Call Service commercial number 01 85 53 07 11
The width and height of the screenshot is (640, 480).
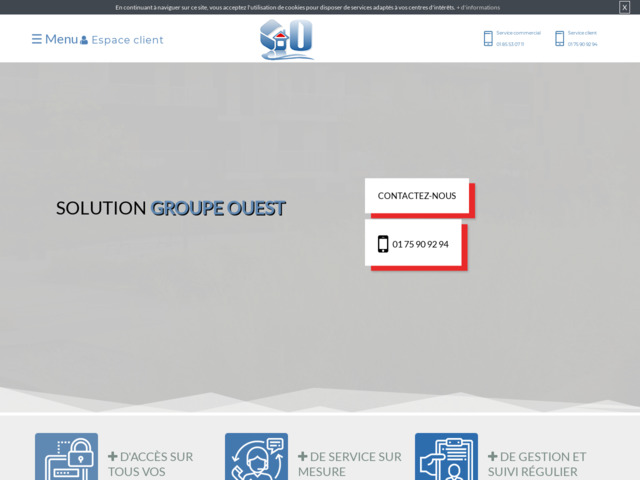point(510,44)
